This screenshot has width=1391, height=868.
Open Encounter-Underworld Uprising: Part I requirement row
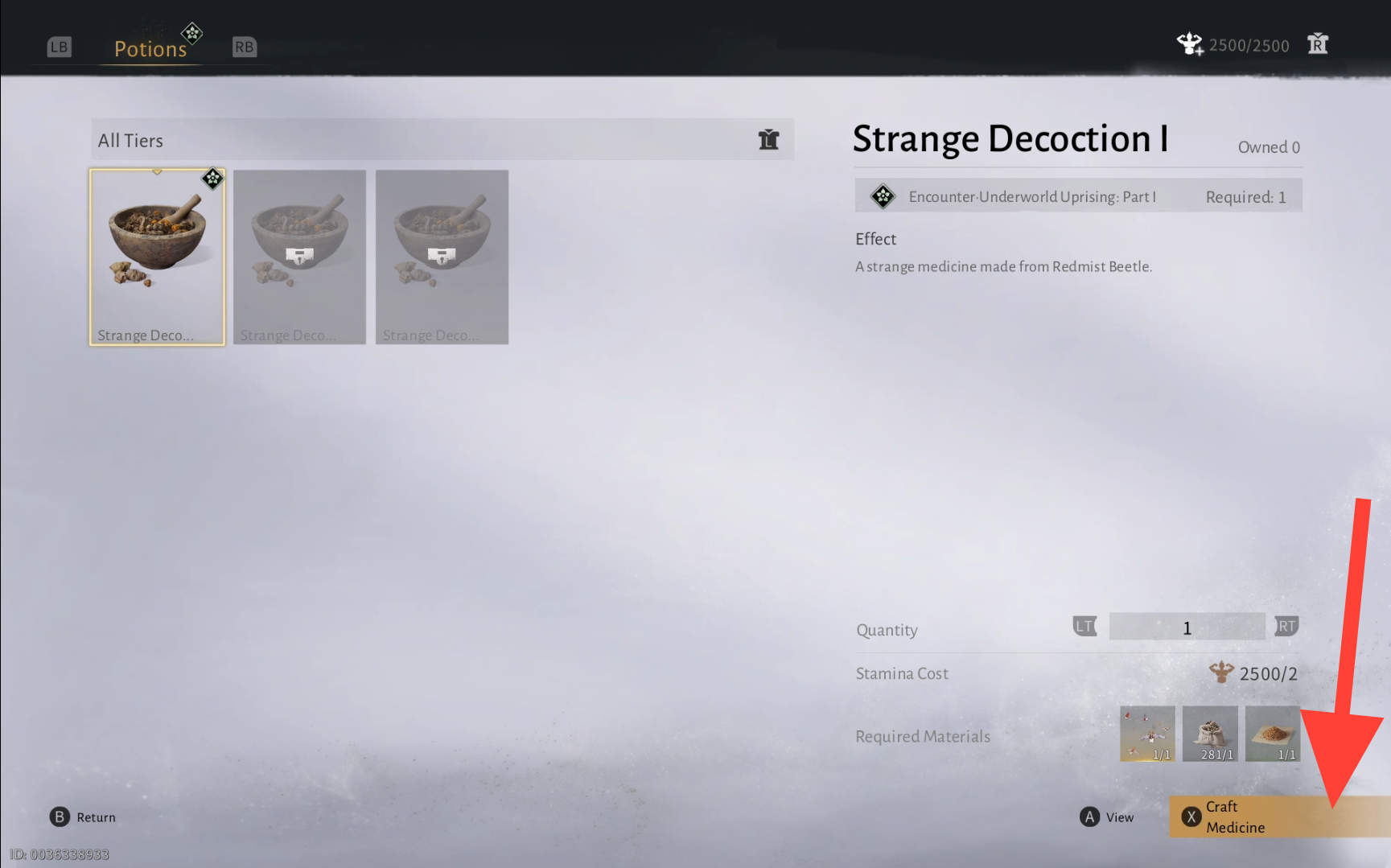[x=1078, y=196]
